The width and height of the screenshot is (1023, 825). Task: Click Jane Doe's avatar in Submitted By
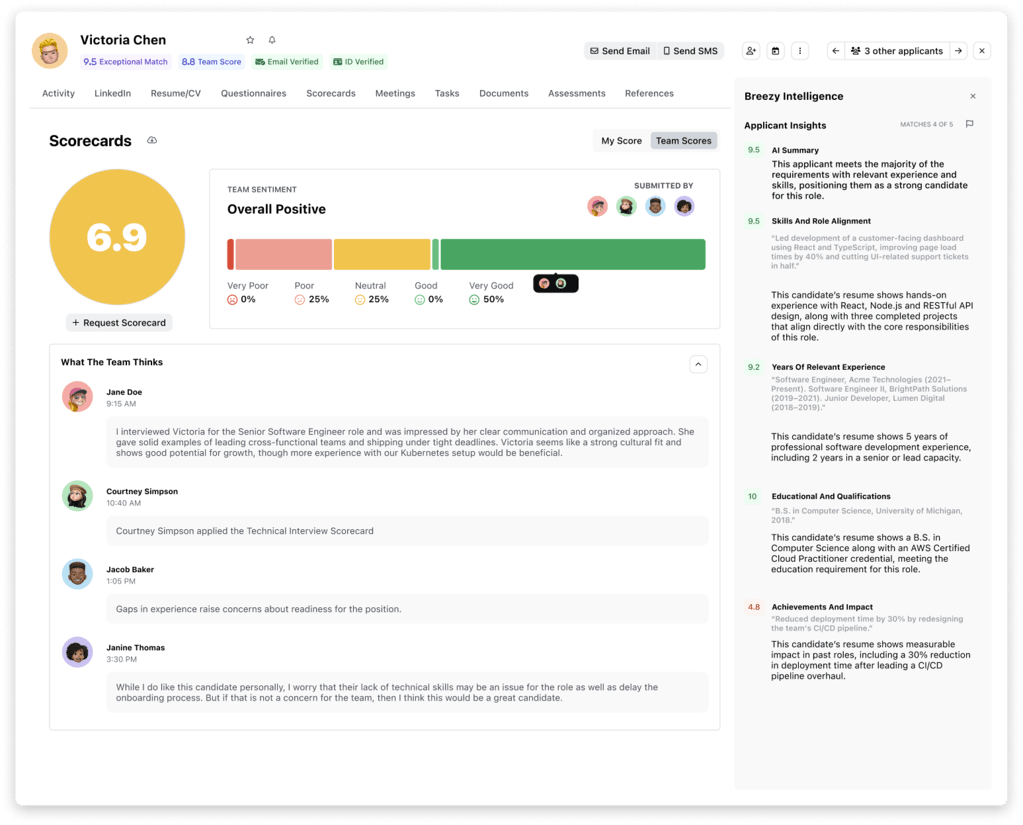(597, 207)
